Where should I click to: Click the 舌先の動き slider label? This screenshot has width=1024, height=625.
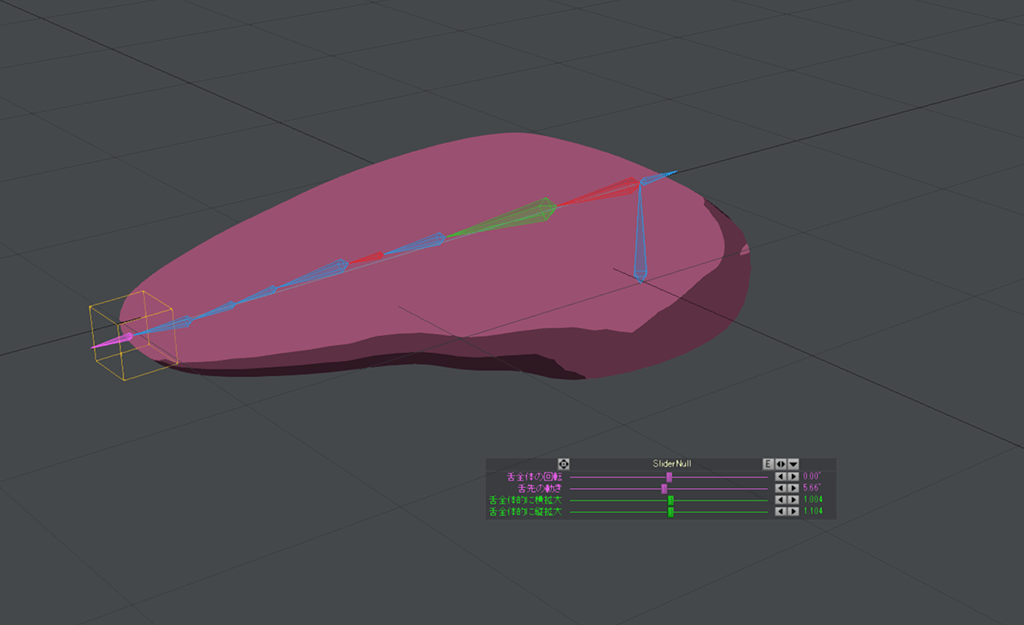pos(539,489)
